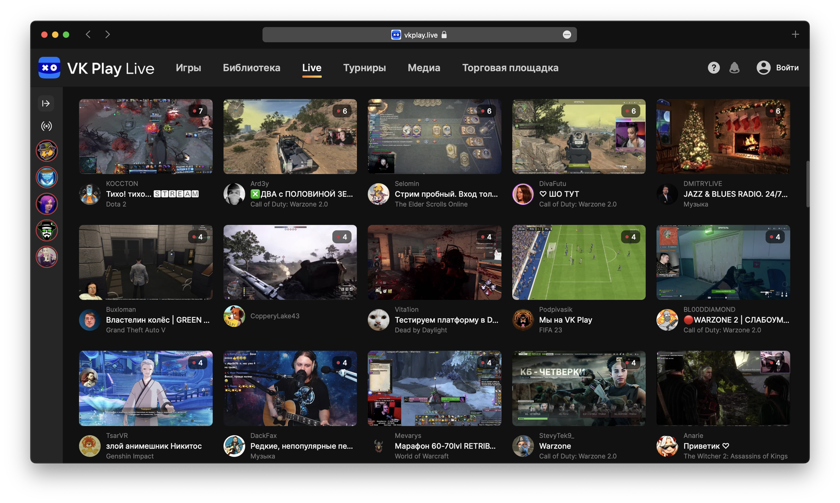Click channel name Mevarys
Screen dimensions: 840x503
pos(408,436)
